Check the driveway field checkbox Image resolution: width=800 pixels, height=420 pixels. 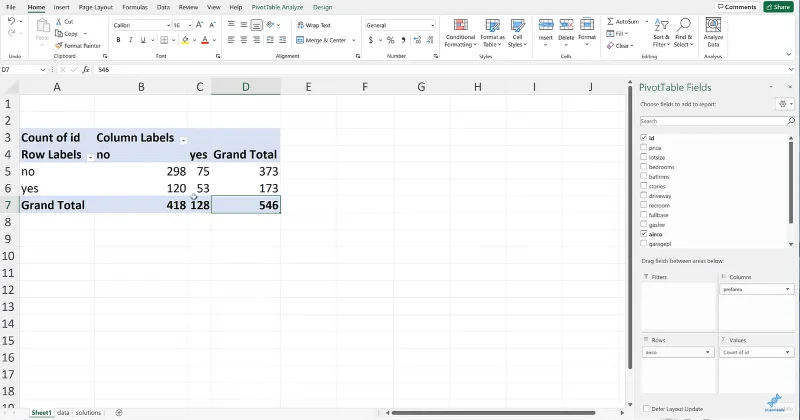(643, 195)
